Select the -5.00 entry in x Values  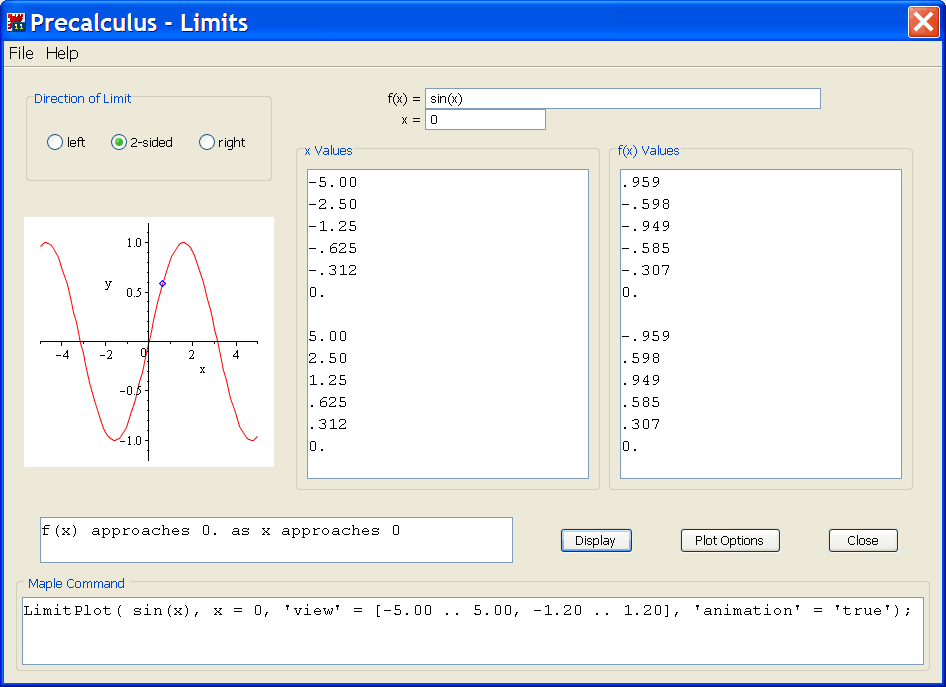[333, 183]
